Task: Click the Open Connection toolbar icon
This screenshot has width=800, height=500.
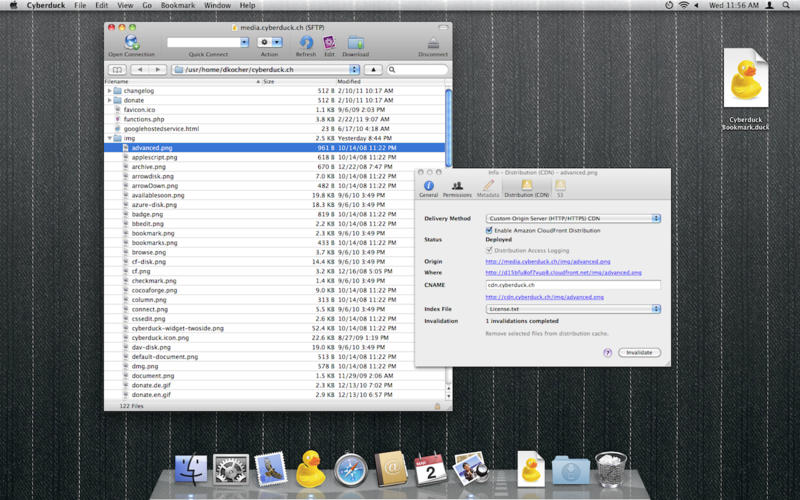Action: (131, 43)
